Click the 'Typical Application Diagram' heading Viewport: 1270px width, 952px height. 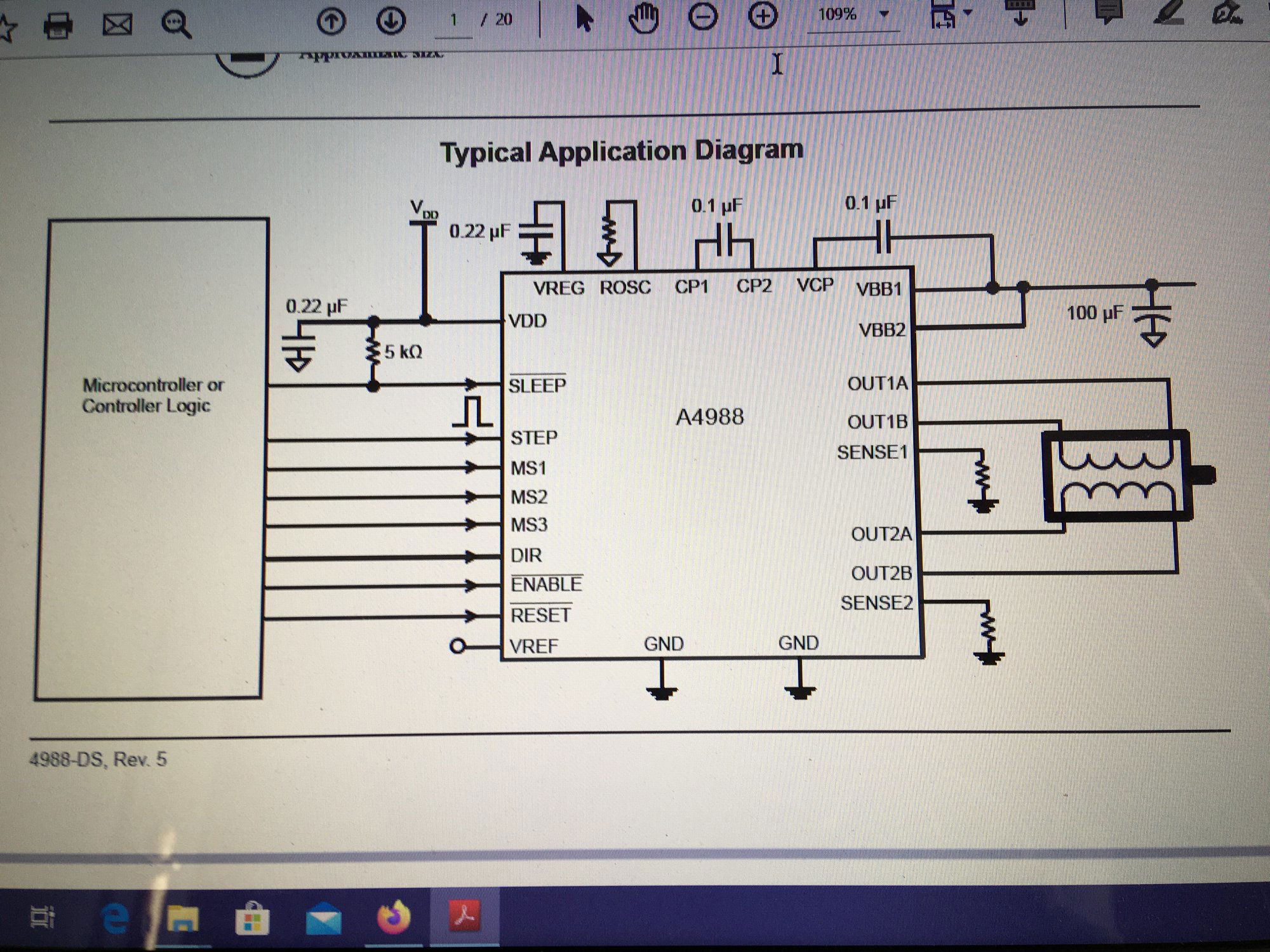[622, 151]
